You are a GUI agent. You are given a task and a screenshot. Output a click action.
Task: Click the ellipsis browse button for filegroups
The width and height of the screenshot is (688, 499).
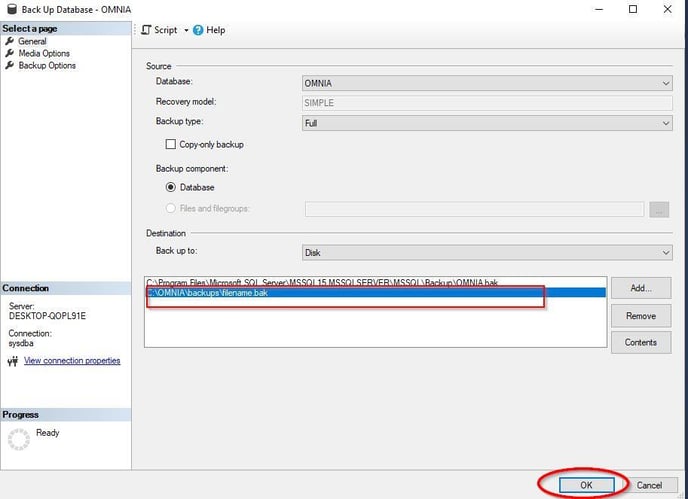(x=659, y=210)
